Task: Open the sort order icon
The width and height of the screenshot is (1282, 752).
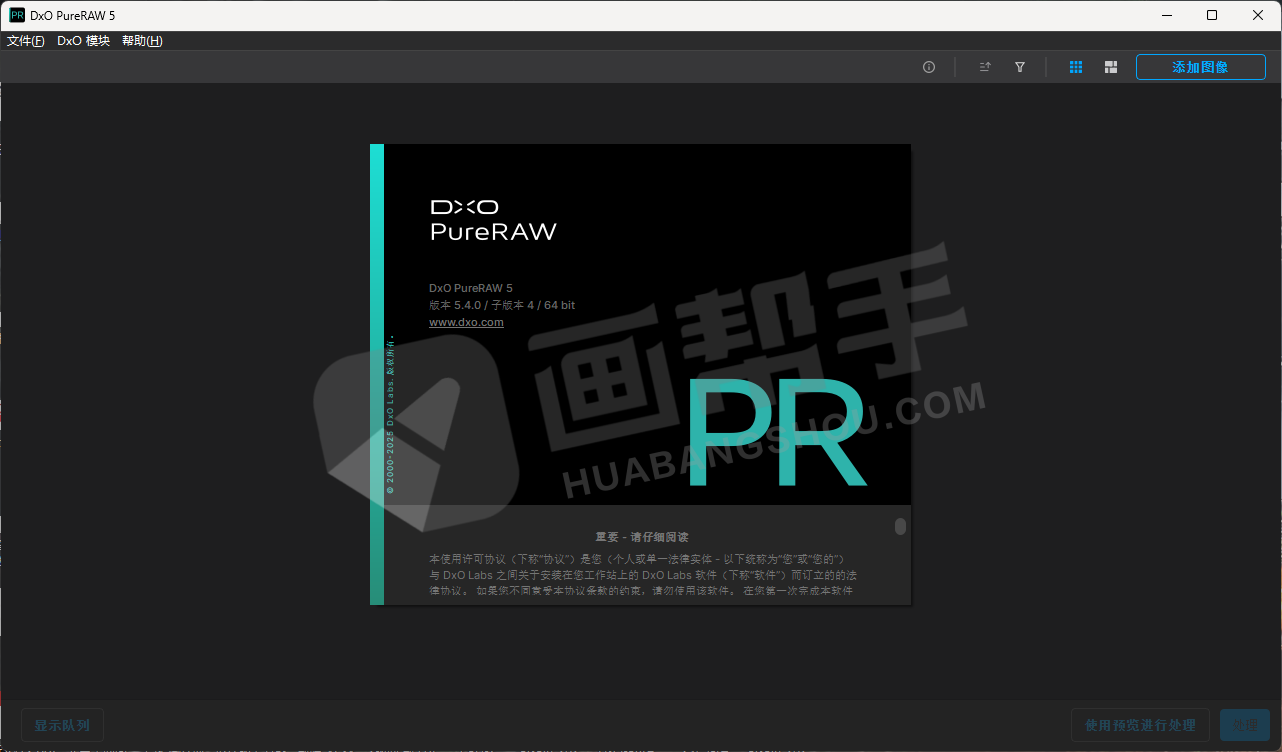Action: point(985,67)
